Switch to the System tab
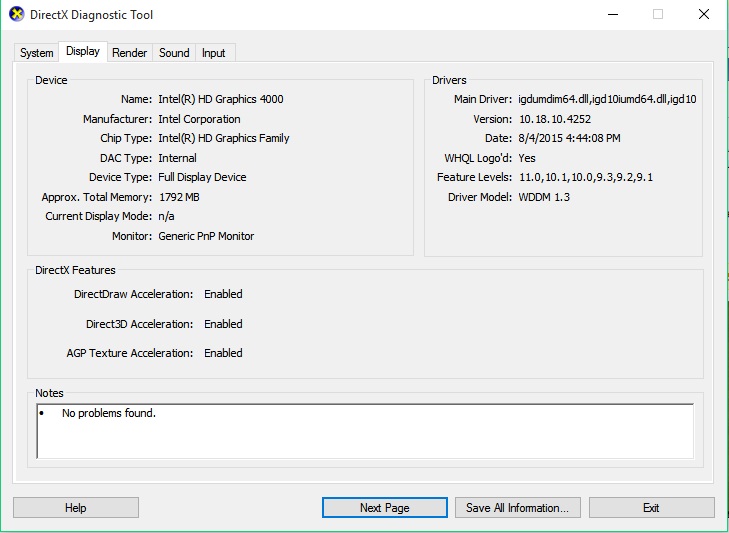This screenshot has height=533, width=729. click(36, 53)
